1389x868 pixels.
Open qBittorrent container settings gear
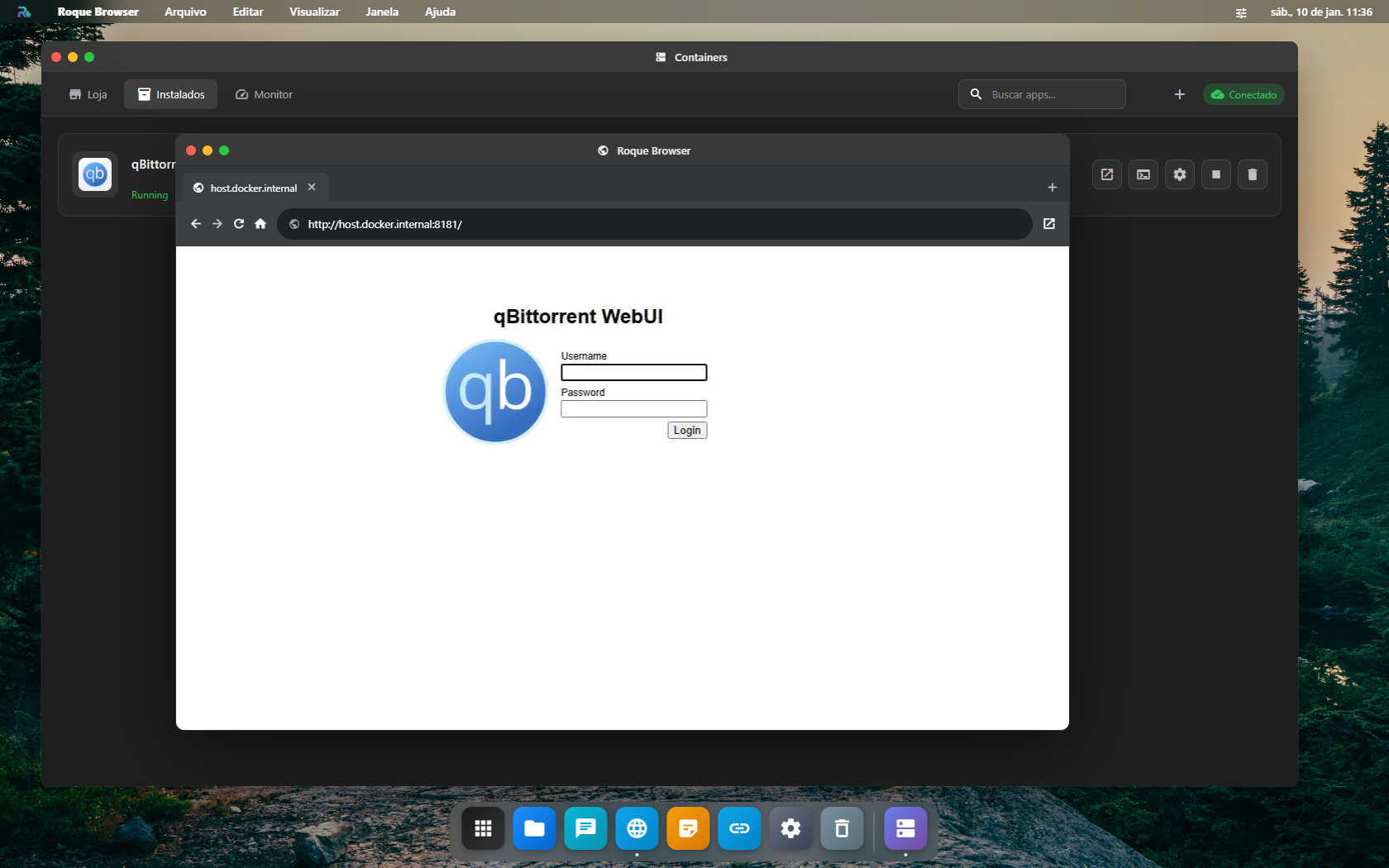(1180, 174)
